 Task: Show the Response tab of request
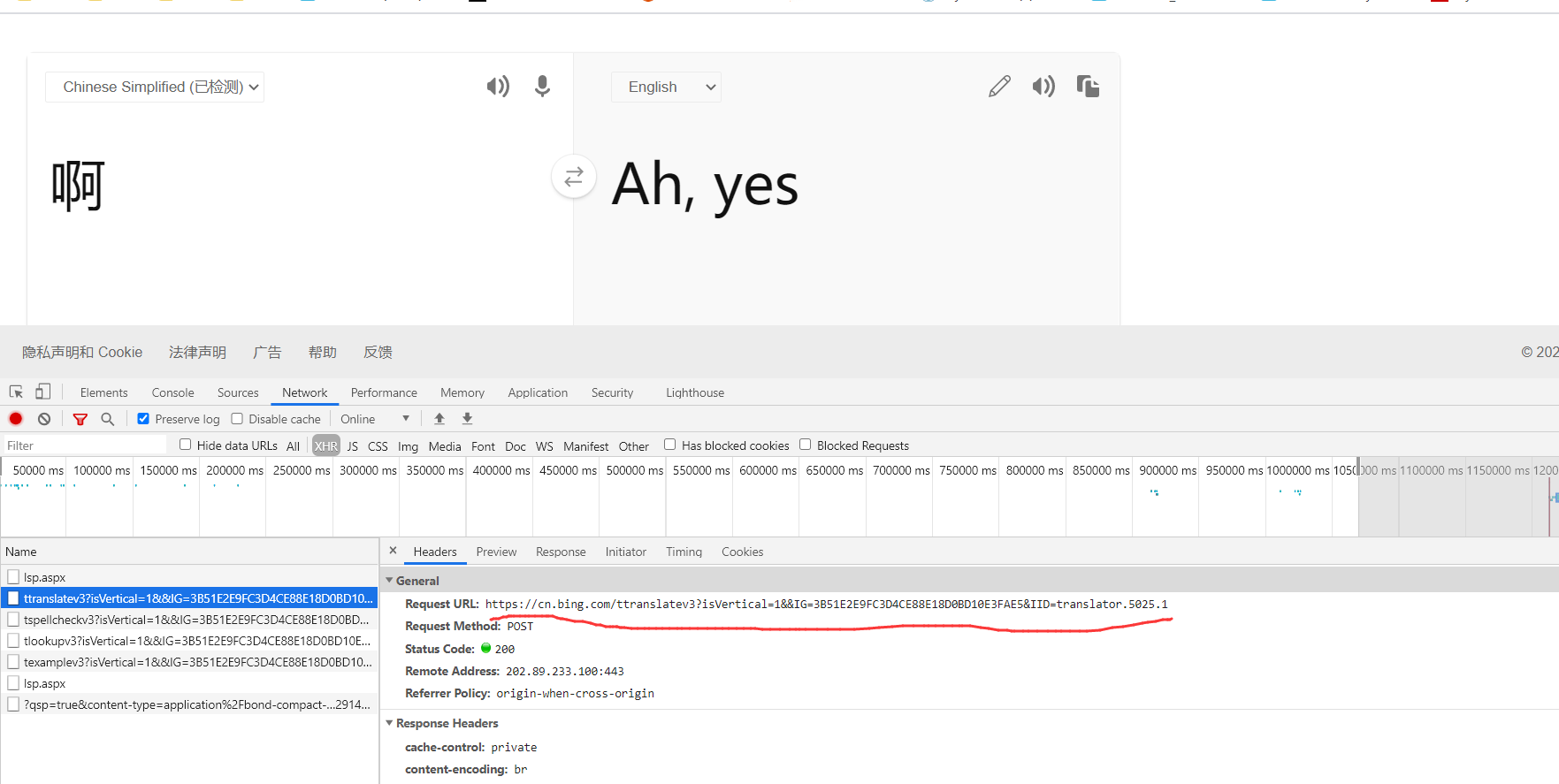pos(561,552)
